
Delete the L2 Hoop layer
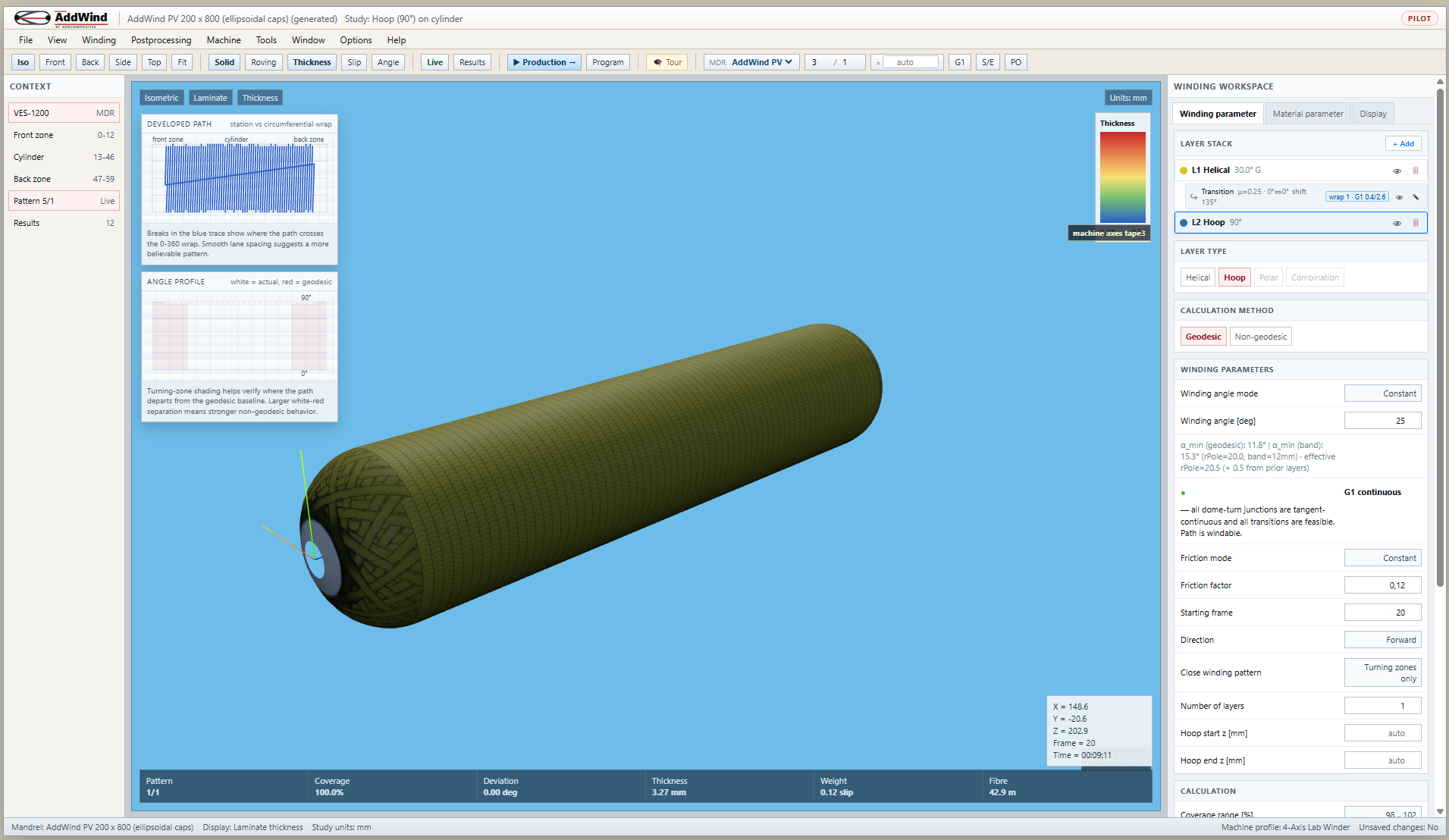click(1415, 223)
